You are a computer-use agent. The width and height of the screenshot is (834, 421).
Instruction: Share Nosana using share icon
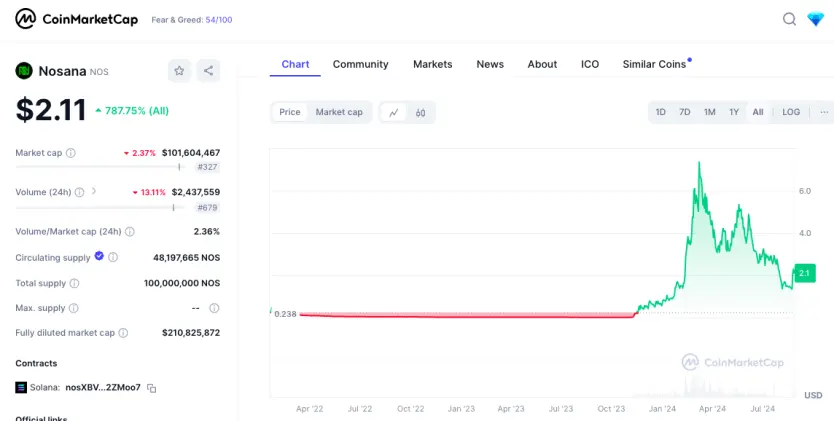(208, 71)
